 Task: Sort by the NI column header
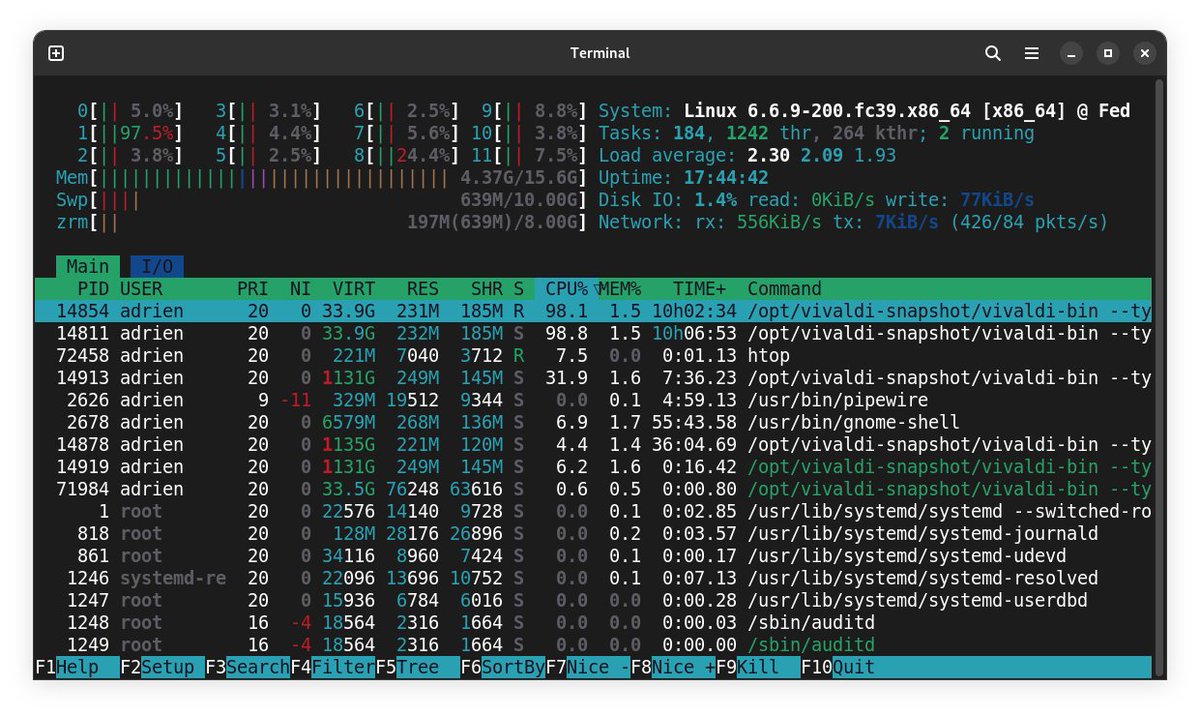300,289
